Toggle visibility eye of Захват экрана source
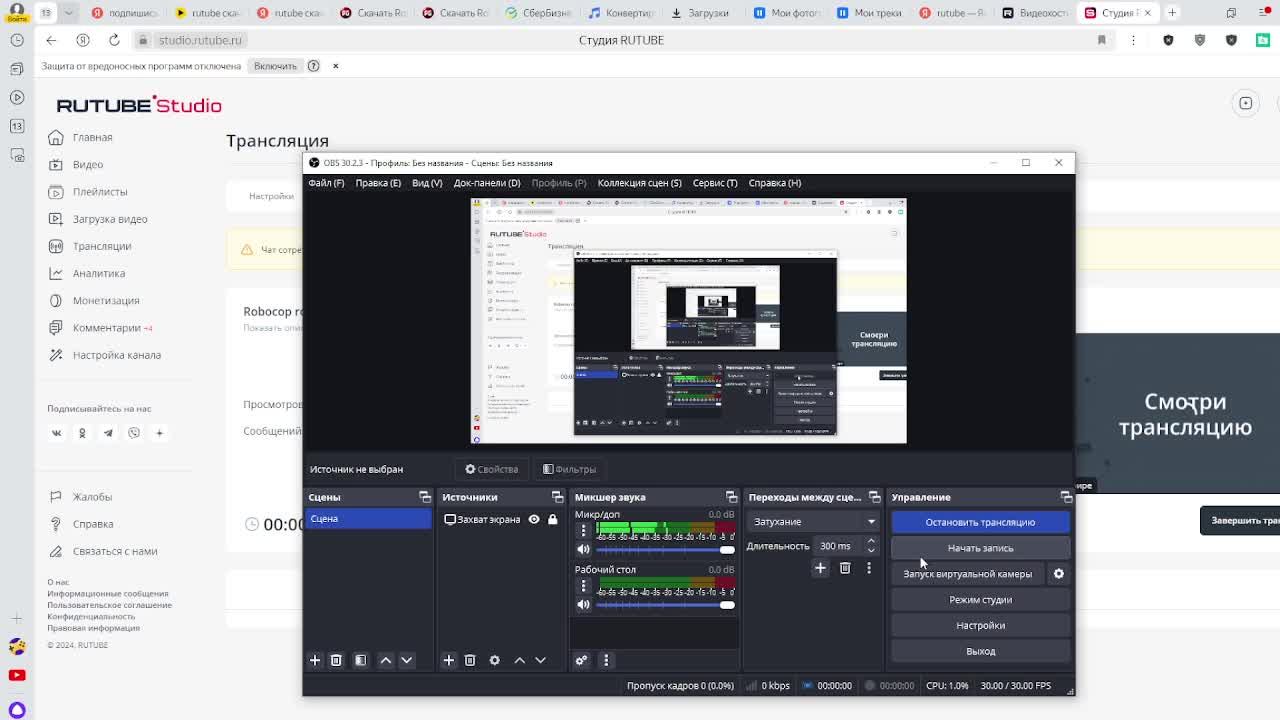 (x=534, y=519)
